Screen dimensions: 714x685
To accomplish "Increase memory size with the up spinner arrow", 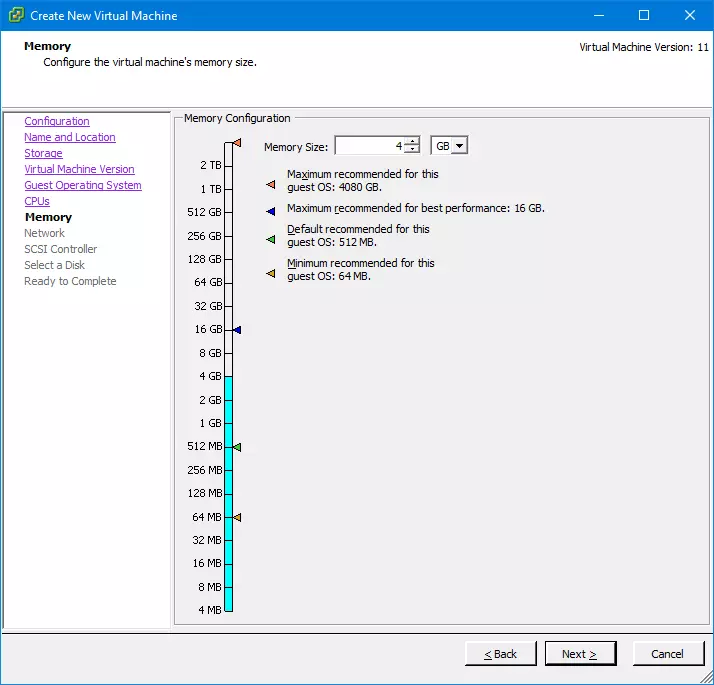I will [412, 142].
